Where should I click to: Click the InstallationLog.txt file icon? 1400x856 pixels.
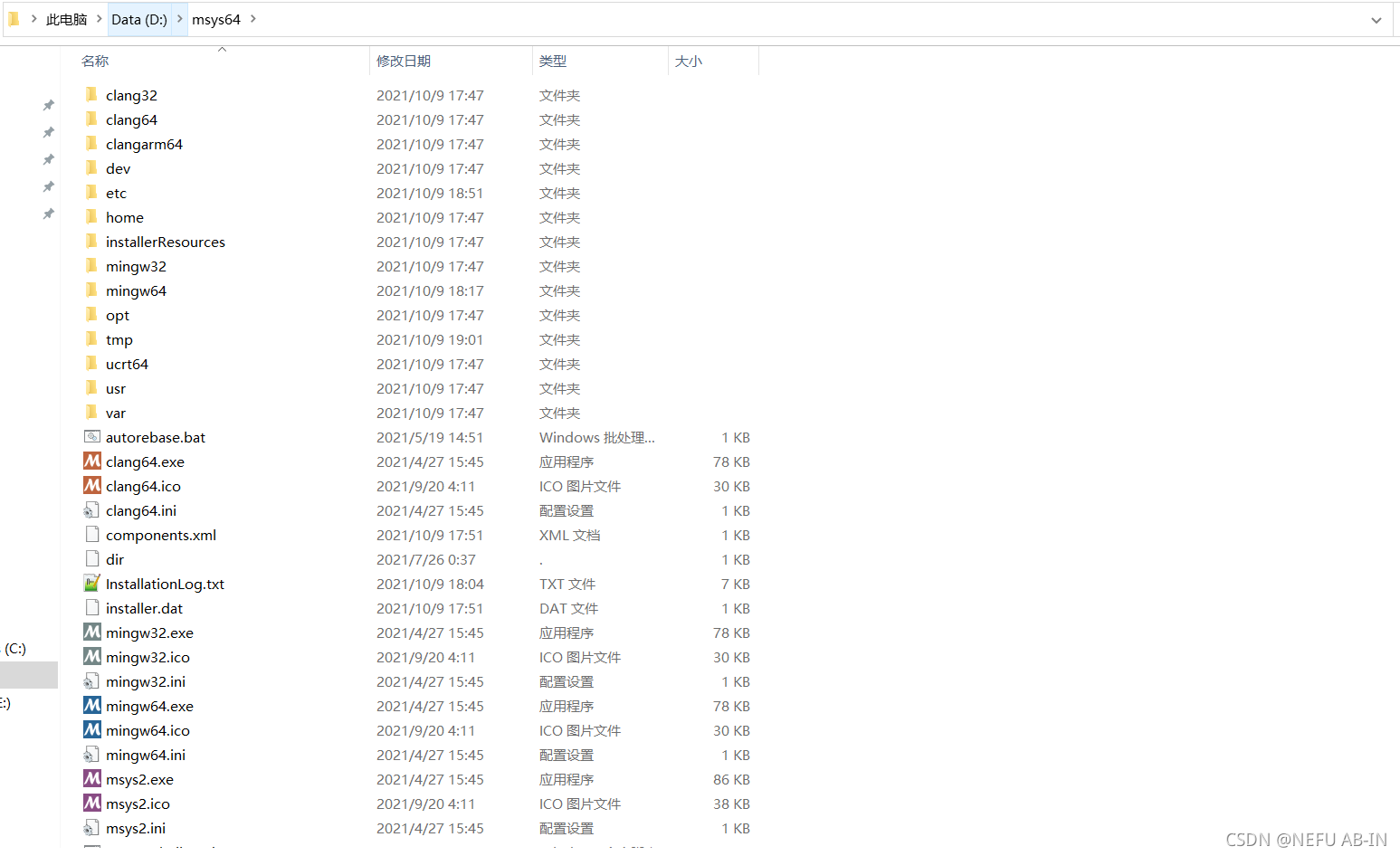point(92,584)
